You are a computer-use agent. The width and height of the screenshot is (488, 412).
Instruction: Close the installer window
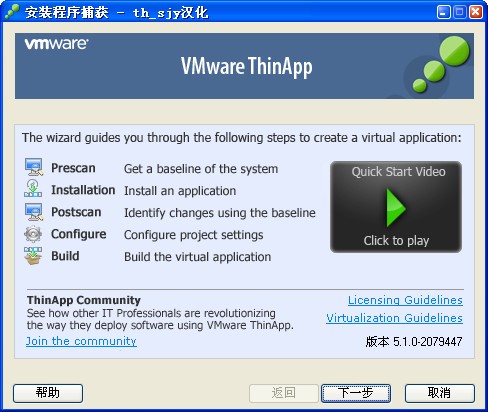476,12
